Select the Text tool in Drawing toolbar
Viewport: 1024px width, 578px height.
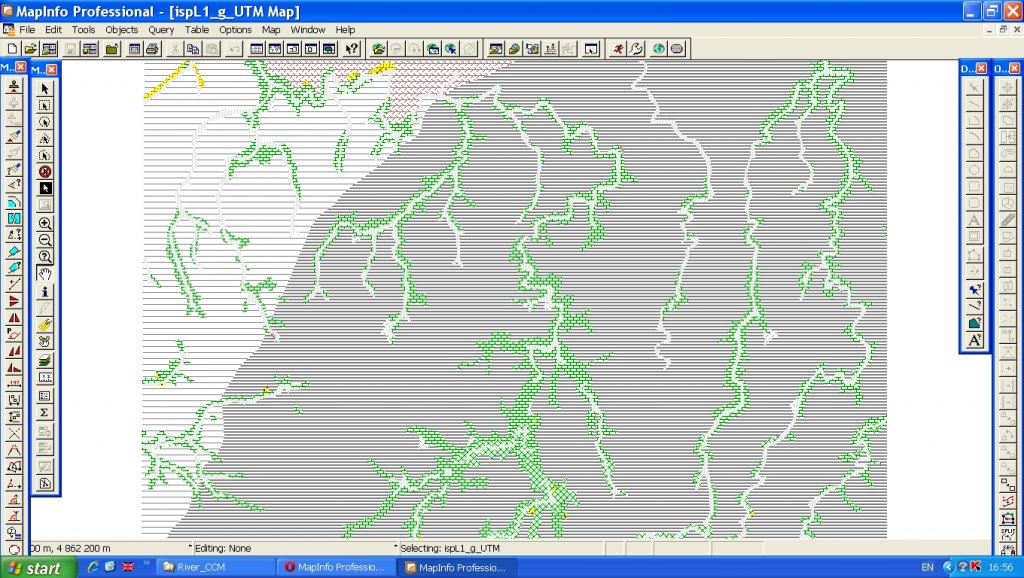pos(975,220)
